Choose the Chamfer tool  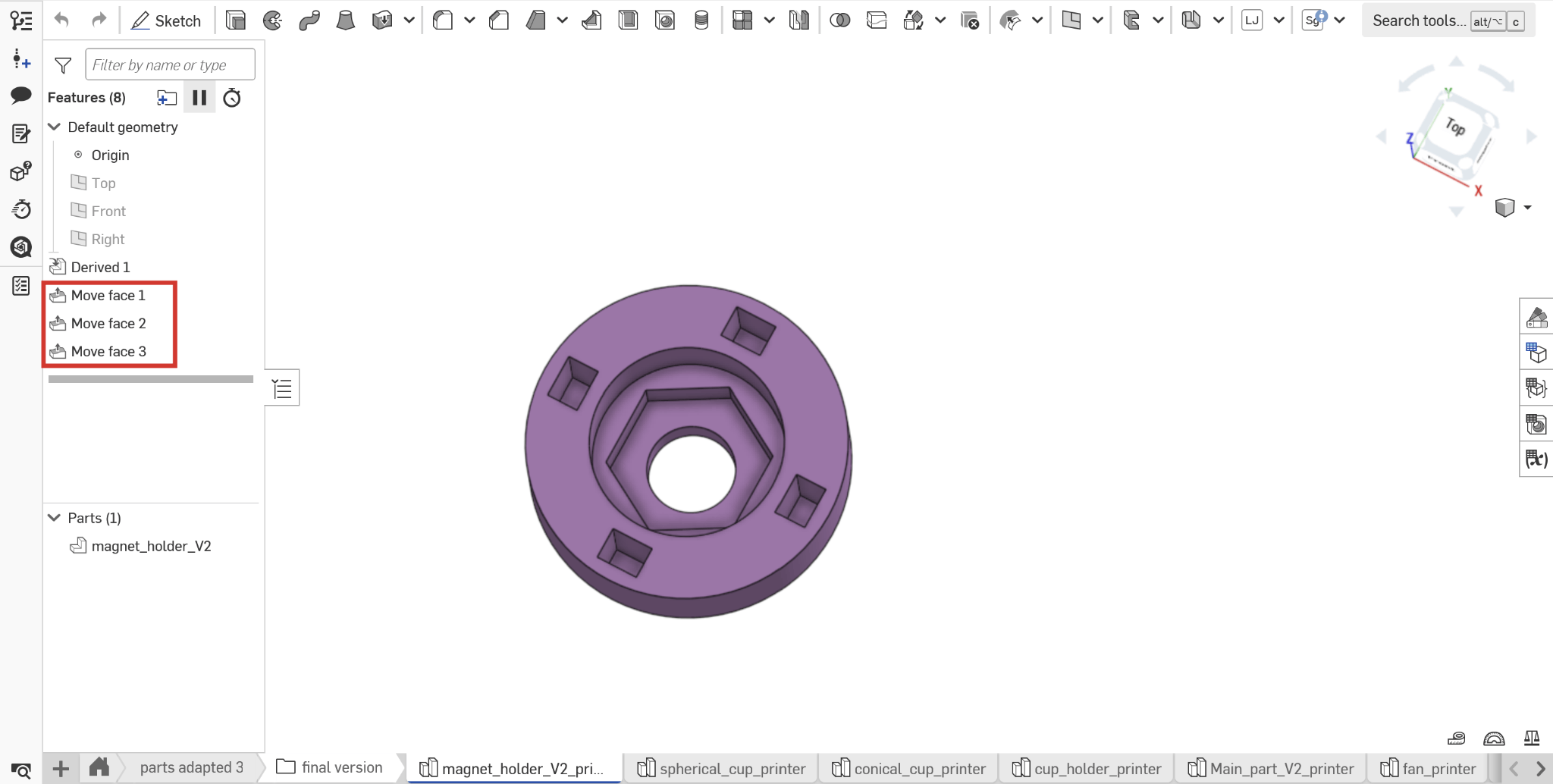point(498,20)
